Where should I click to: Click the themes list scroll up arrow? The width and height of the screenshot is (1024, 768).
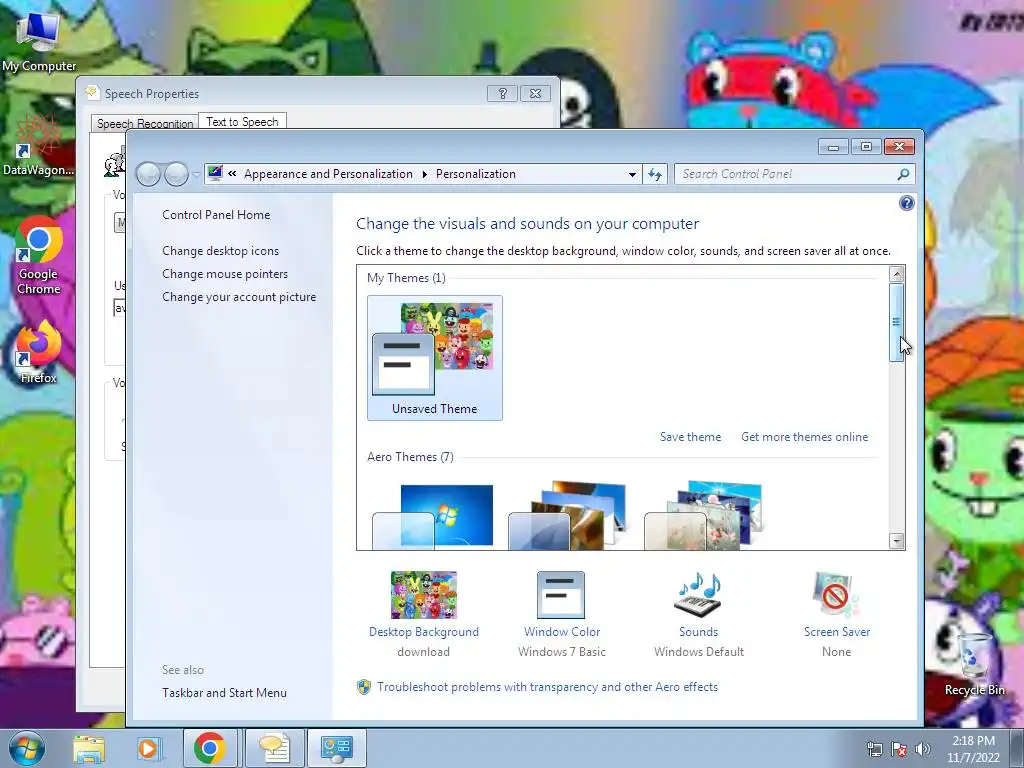point(896,274)
